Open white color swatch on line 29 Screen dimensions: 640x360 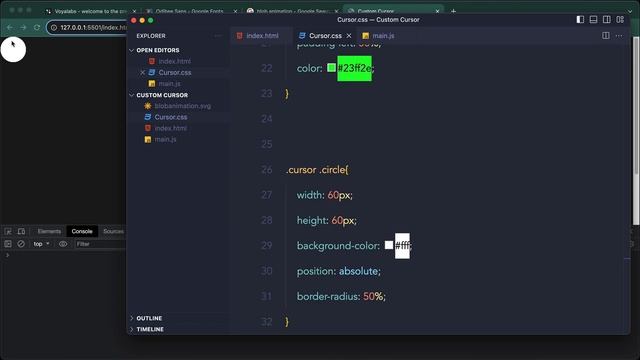(389, 245)
